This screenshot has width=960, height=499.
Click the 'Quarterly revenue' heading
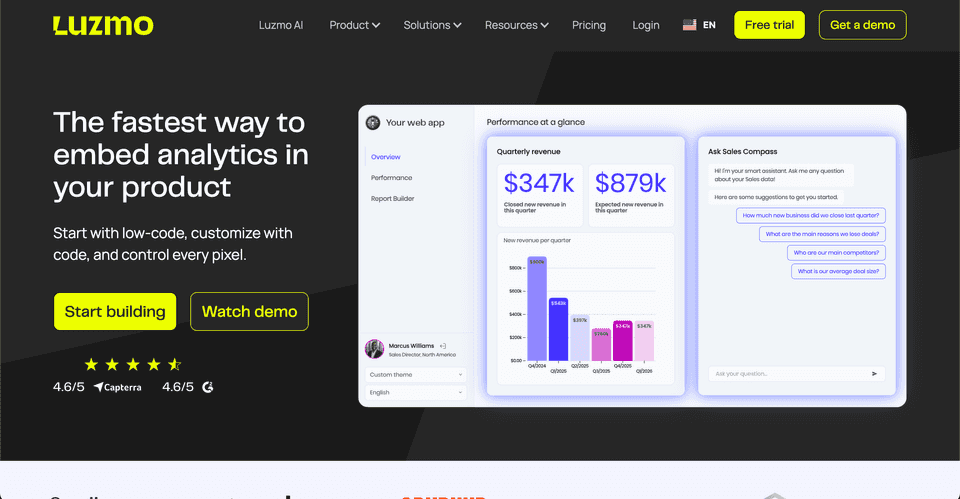click(528, 152)
